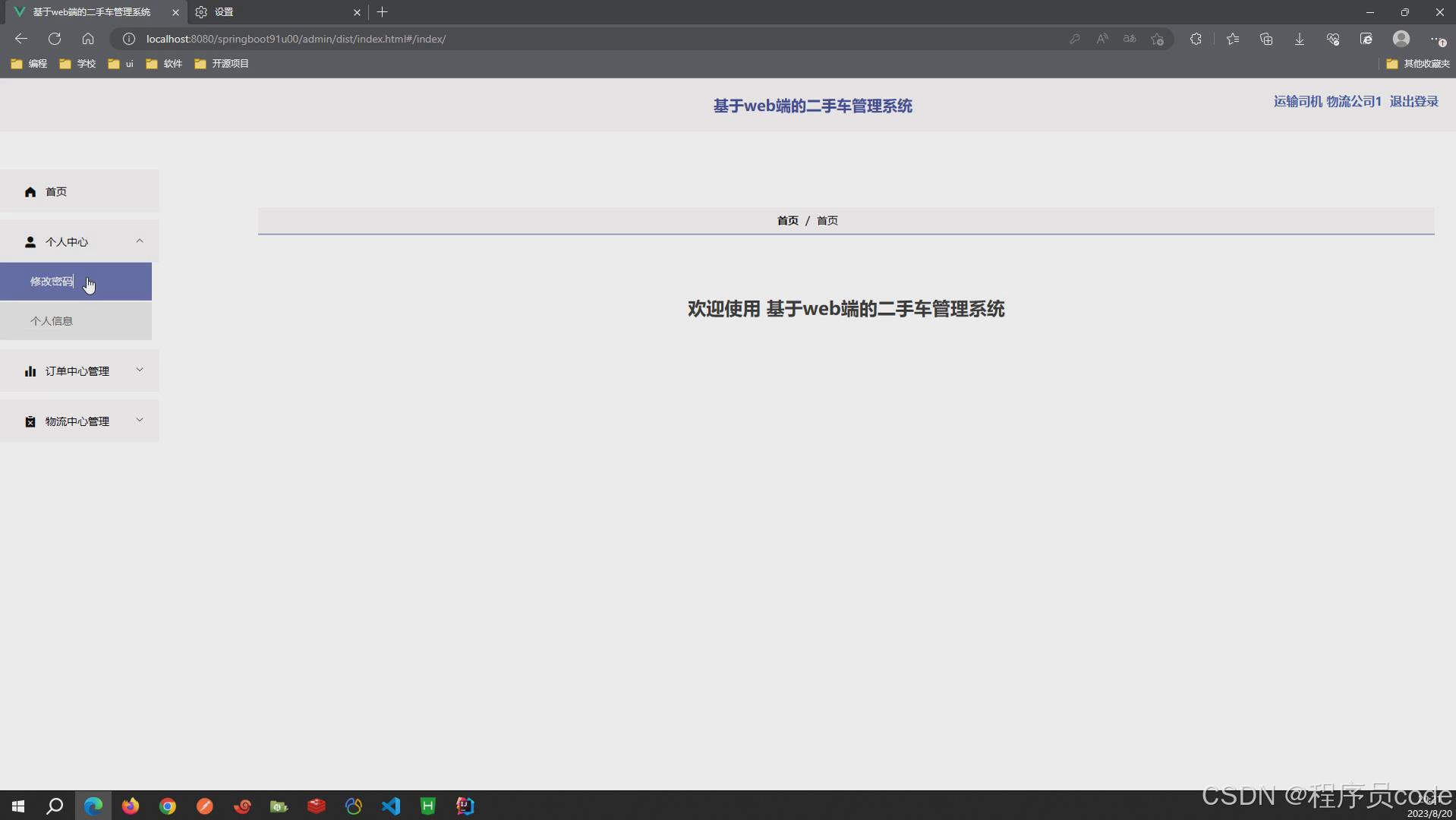Expand the 订单中心管理 dropdown arrow
Screen dimensions: 1456x820
pos(140,370)
